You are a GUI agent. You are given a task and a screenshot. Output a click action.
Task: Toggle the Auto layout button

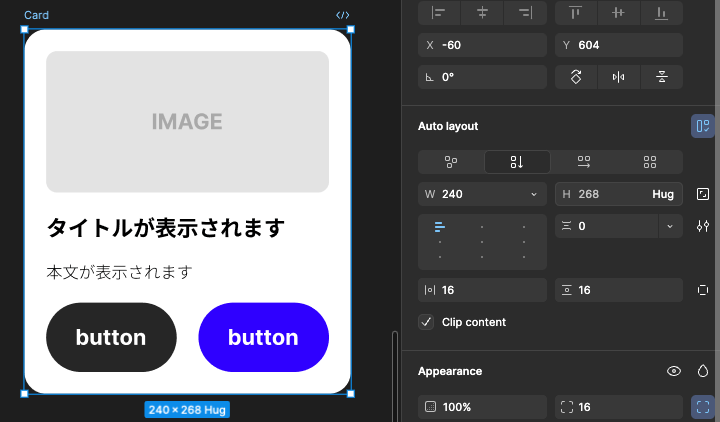[703, 126]
